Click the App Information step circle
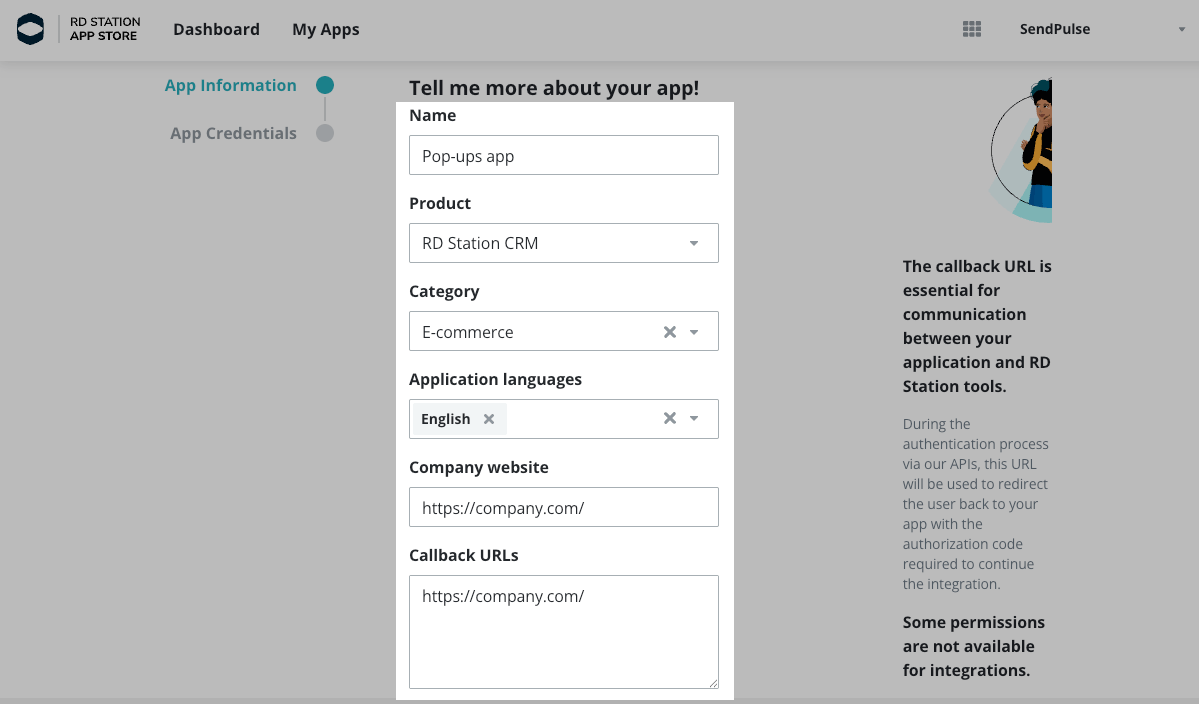The width and height of the screenshot is (1199, 704). pos(325,86)
